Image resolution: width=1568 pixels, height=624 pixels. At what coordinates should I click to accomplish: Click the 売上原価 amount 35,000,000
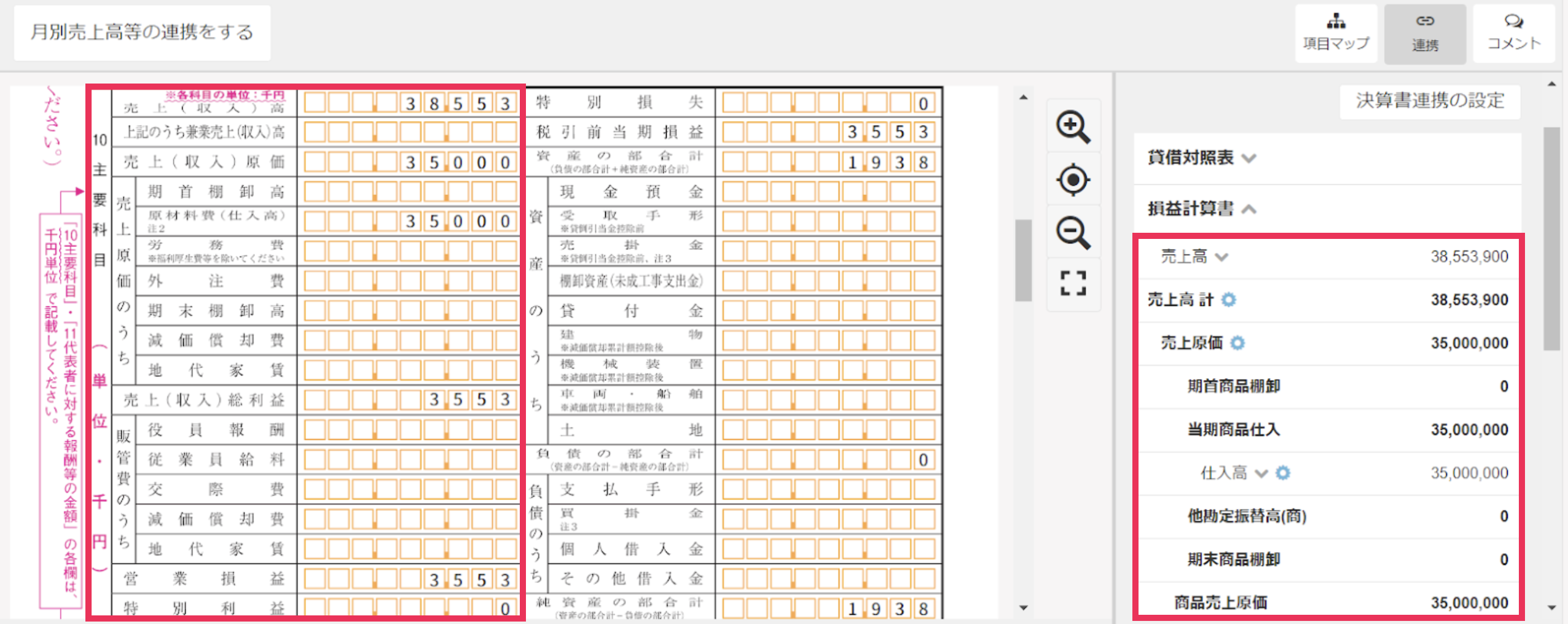pyautogui.click(x=1469, y=343)
